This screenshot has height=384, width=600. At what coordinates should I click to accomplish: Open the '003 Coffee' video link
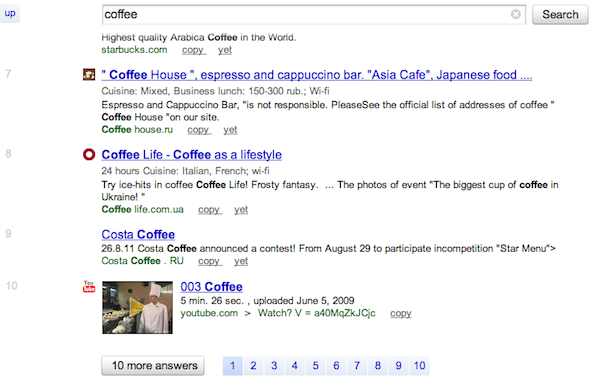211,287
